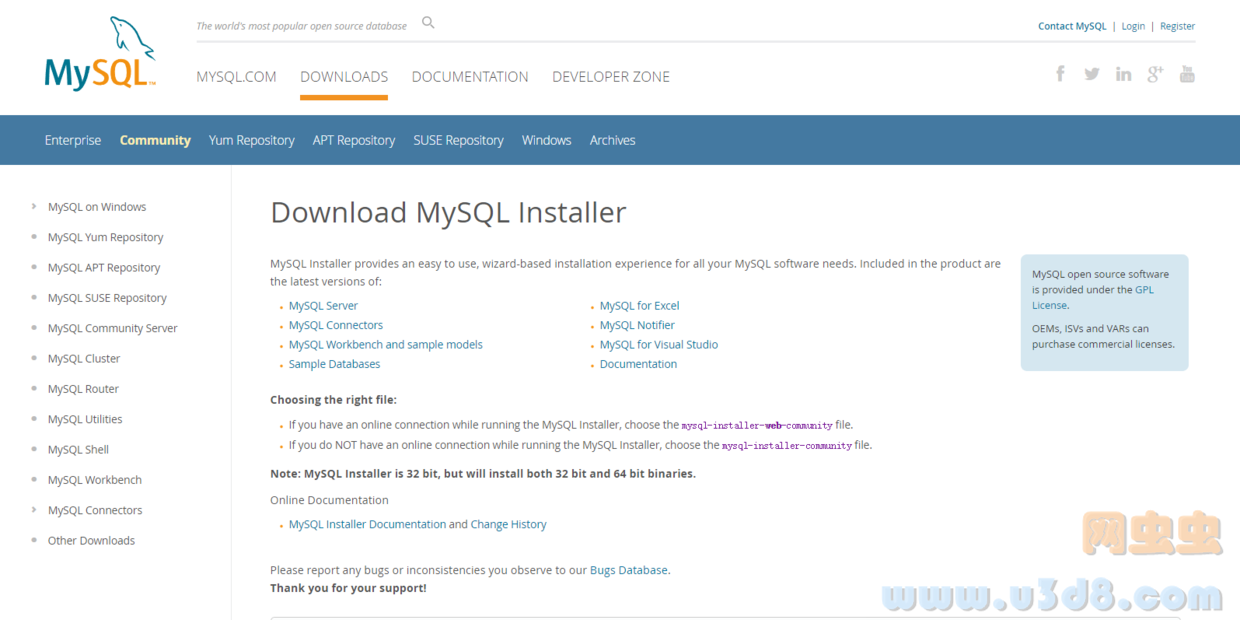Open Yum Repository in the blue bar
This screenshot has height=620, width=1240.
pos(252,140)
